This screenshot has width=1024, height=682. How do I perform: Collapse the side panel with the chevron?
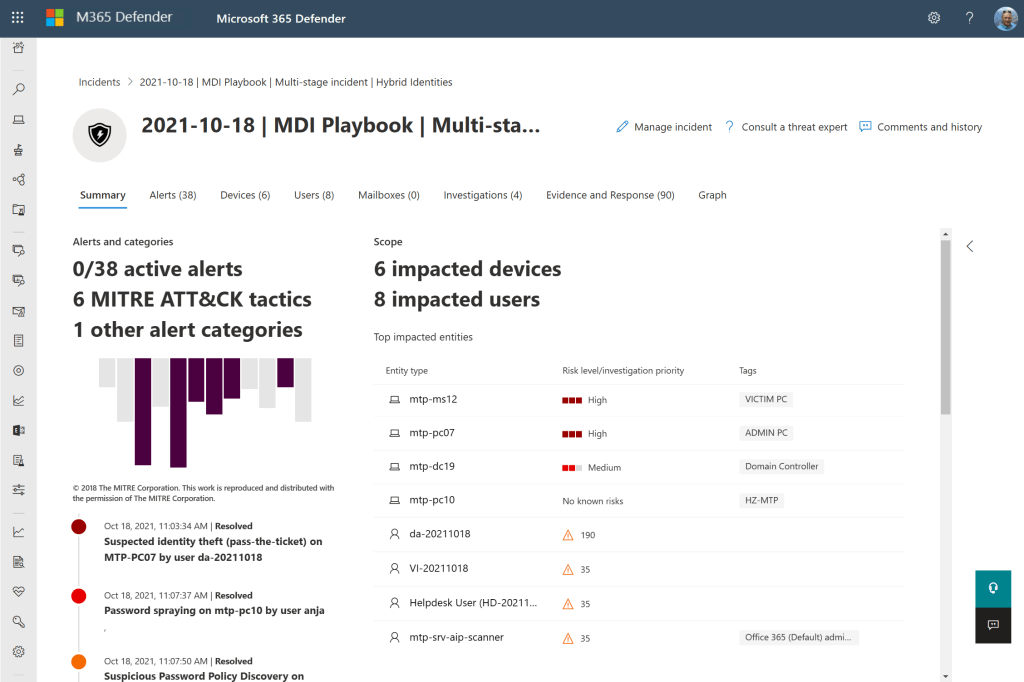[x=969, y=246]
